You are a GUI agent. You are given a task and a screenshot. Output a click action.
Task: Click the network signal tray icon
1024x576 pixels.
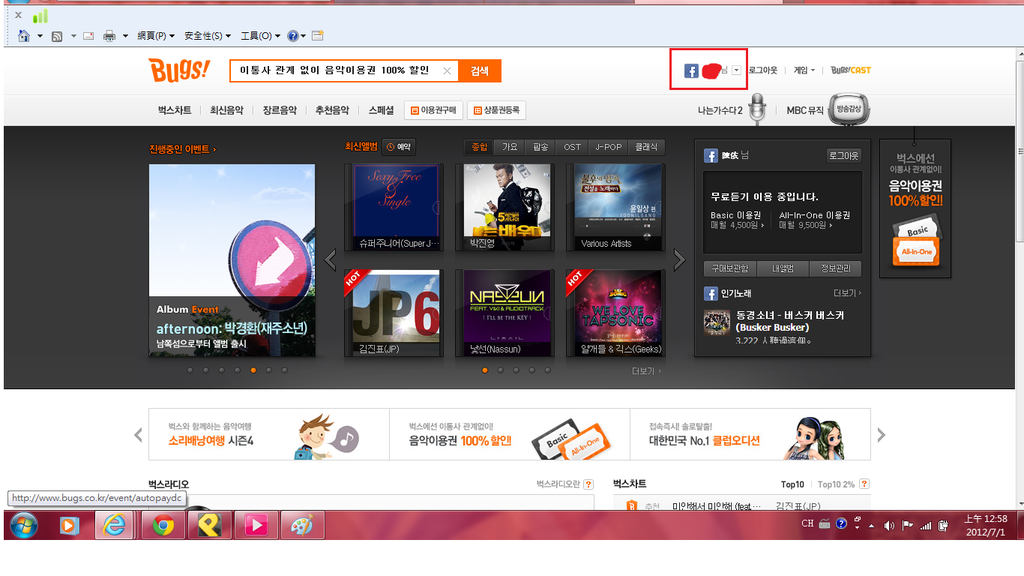pyautogui.click(x=925, y=526)
